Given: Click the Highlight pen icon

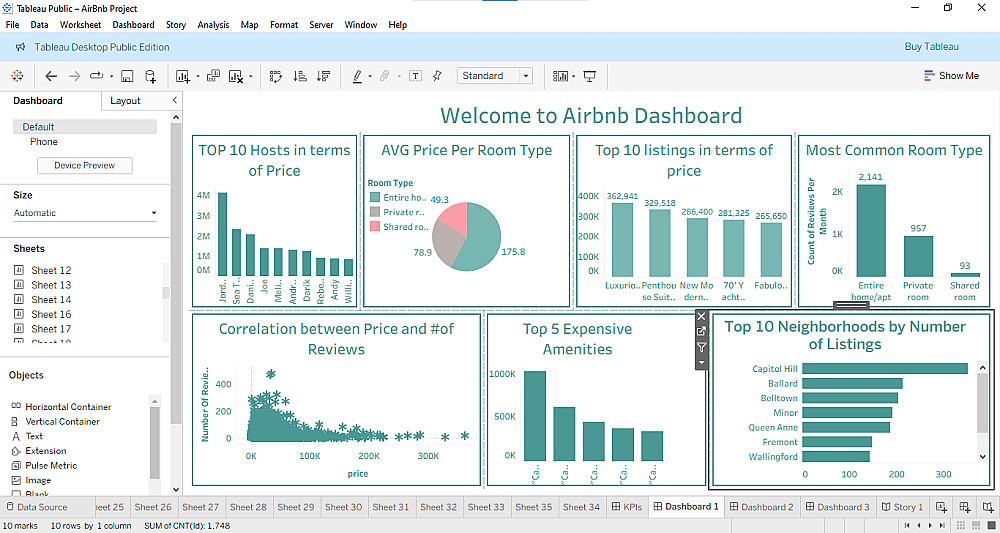Looking at the screenshot, I should (358, 76).
